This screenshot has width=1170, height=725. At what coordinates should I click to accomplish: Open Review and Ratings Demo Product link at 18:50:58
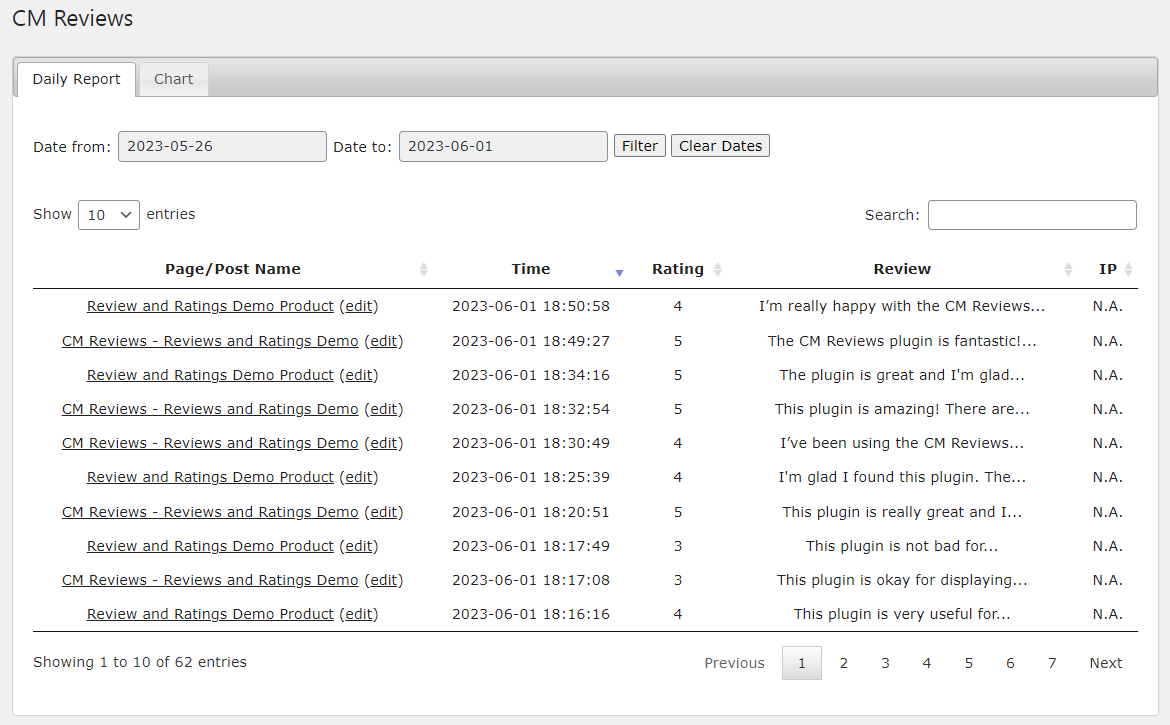pos(210,306)
